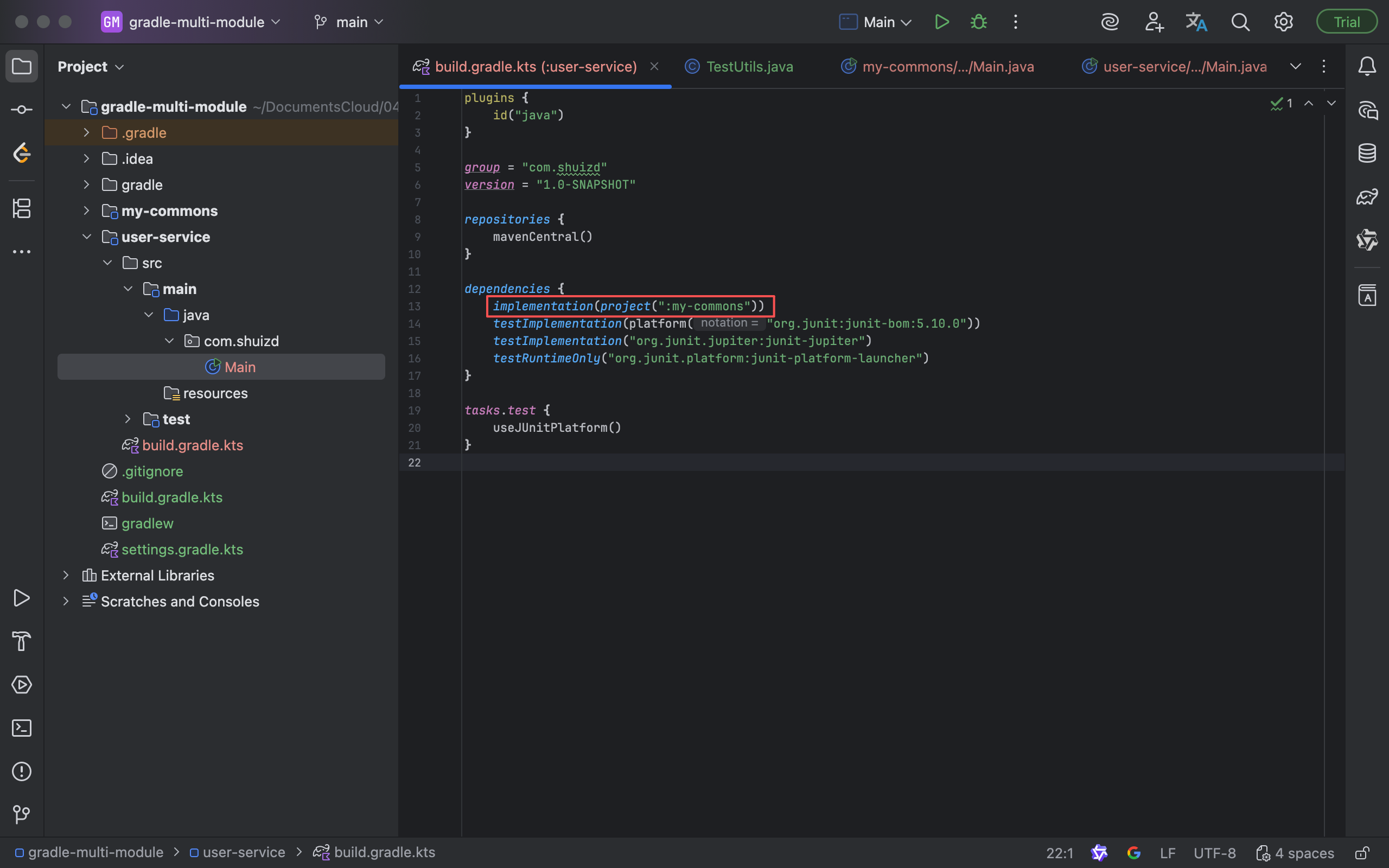
Task: Click the Debug bug icon
Action: [x=979, y=22]
